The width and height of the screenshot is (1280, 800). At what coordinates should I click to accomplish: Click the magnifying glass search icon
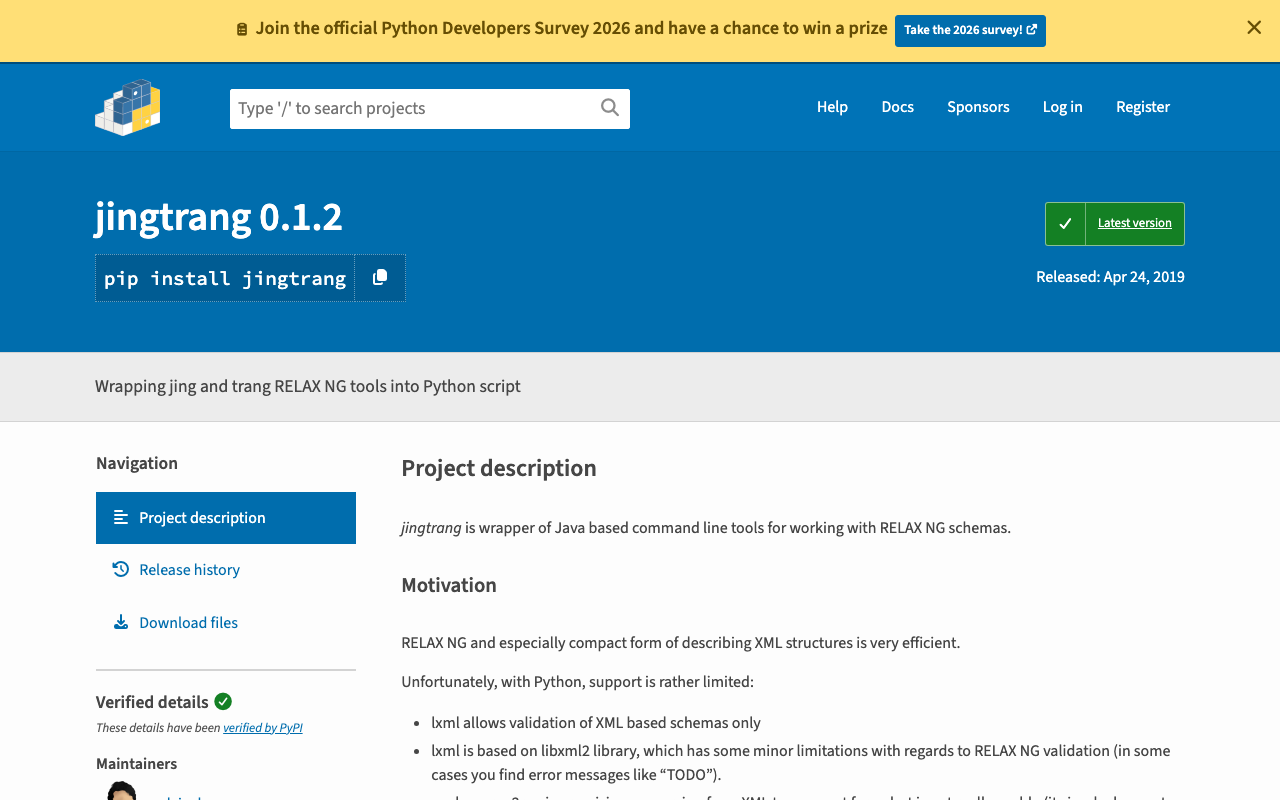(609, 108)
